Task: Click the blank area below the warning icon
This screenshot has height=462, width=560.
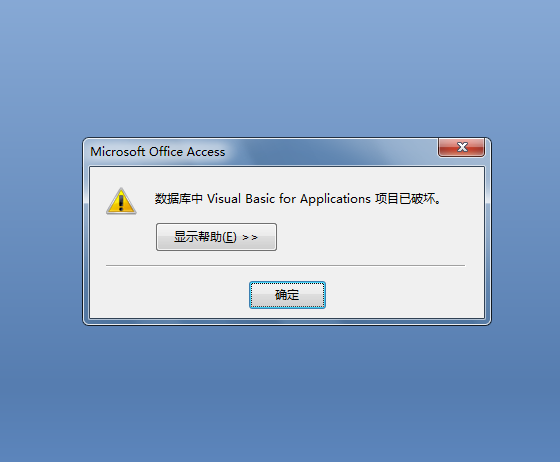Action: click(x=121, y=239)
